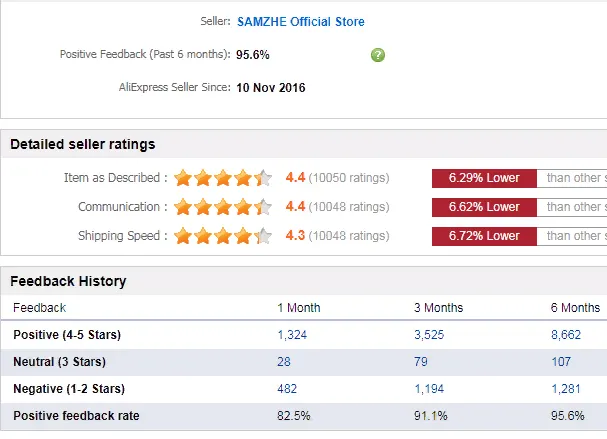Click the red 6.72% Lower bar

pos(484,236)
